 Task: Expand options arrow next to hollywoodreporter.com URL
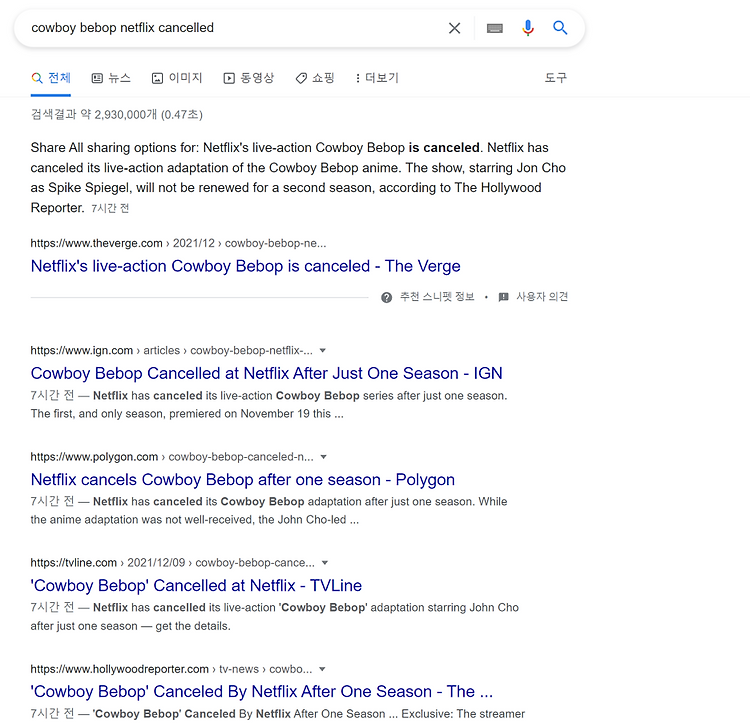coord(322,669)
